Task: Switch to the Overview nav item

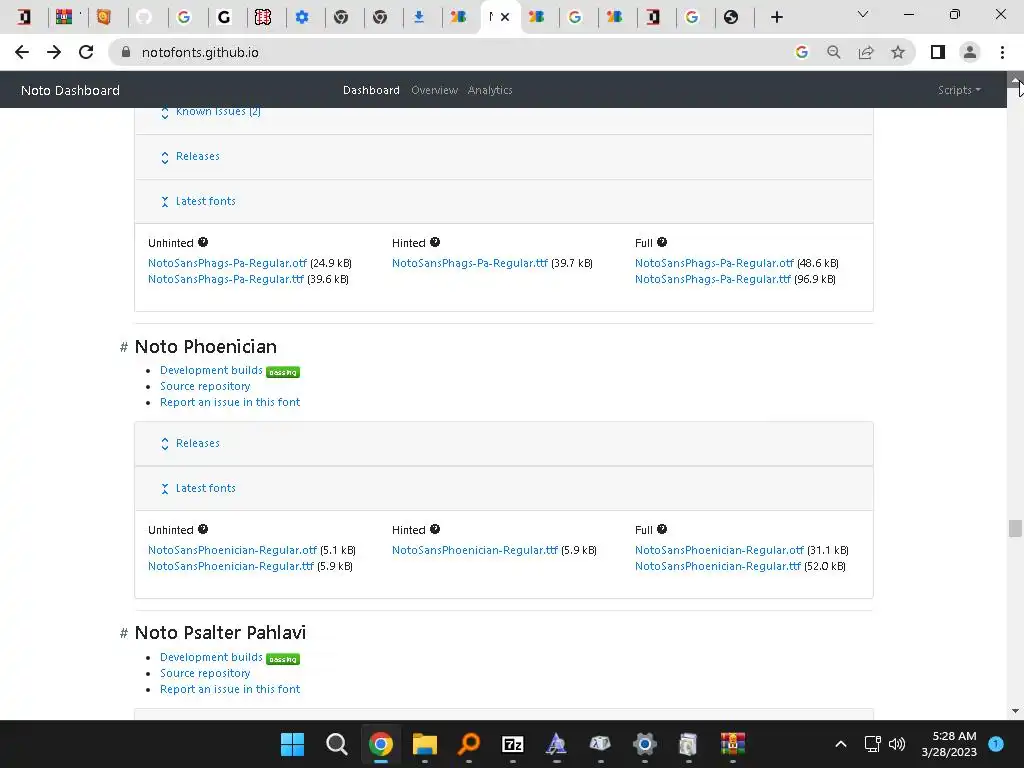Action: [434, 90]
